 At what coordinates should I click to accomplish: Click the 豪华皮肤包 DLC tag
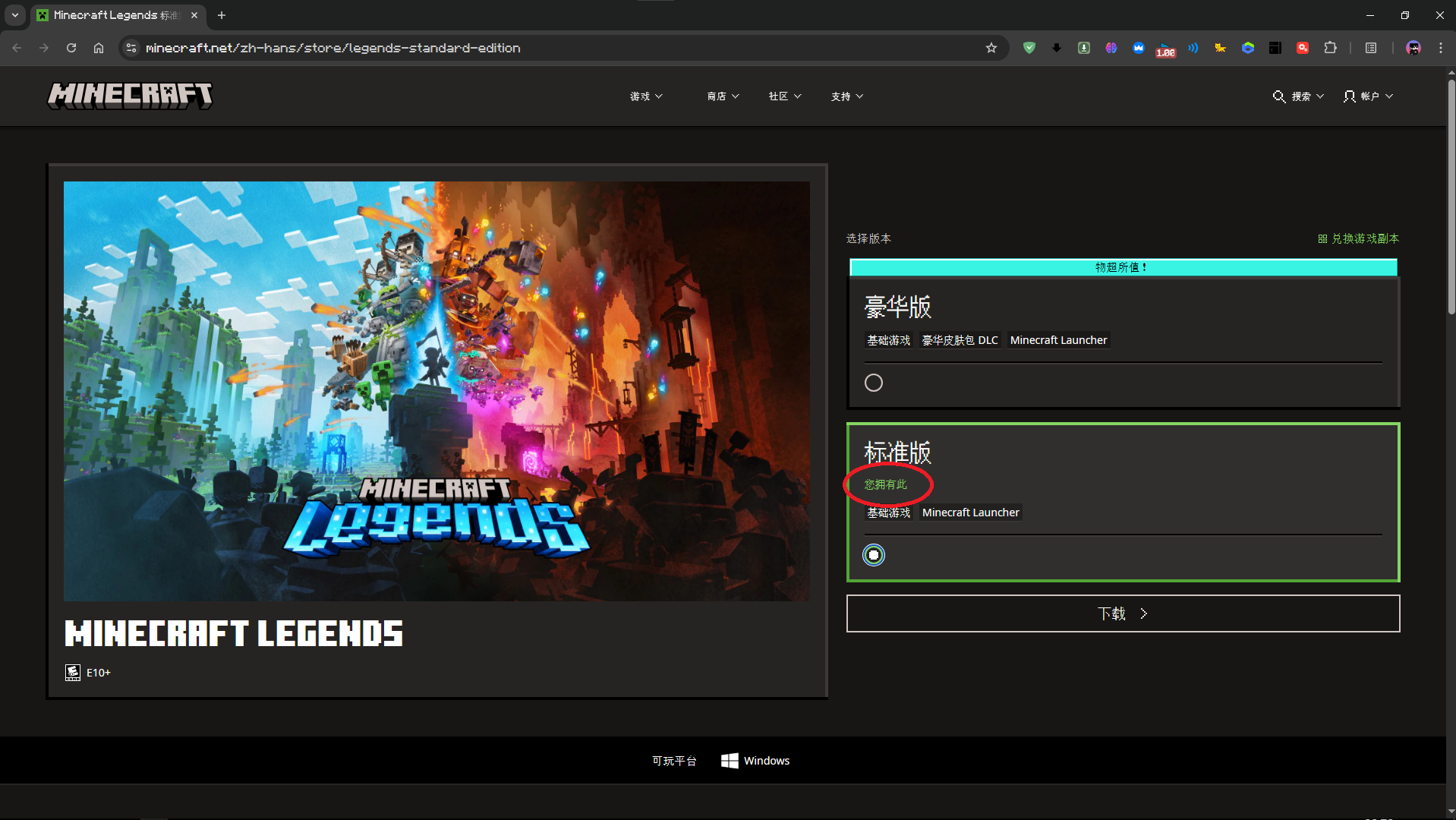[960, 340]
